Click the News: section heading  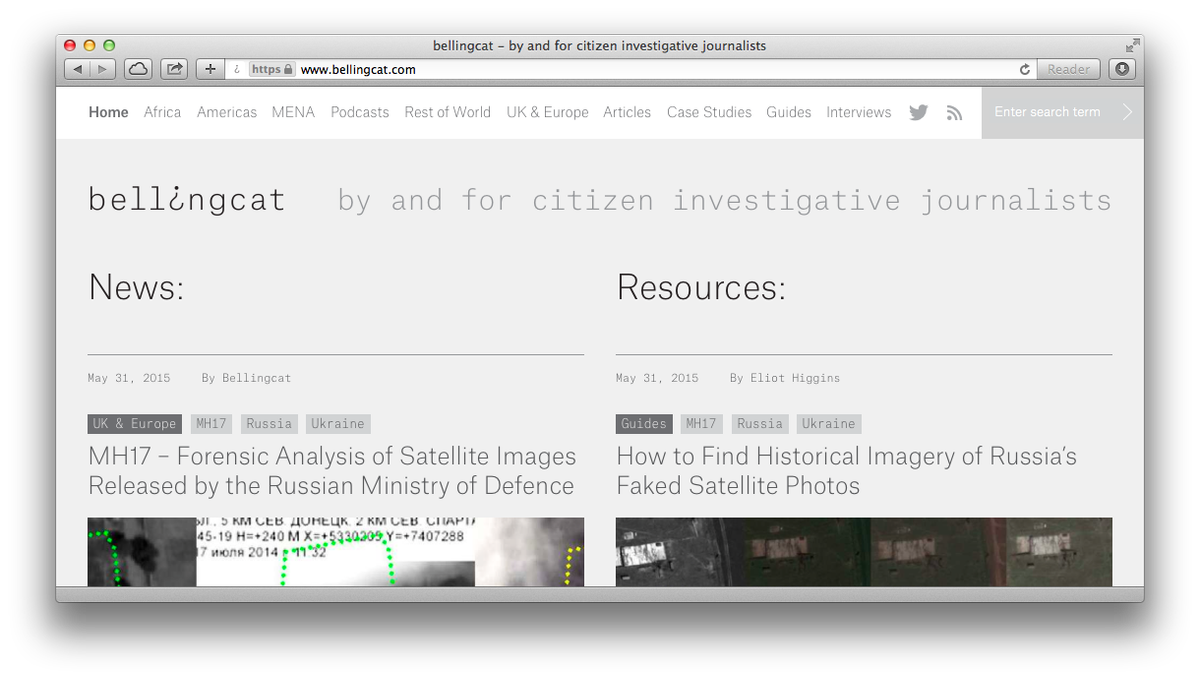tap(137, 288)
